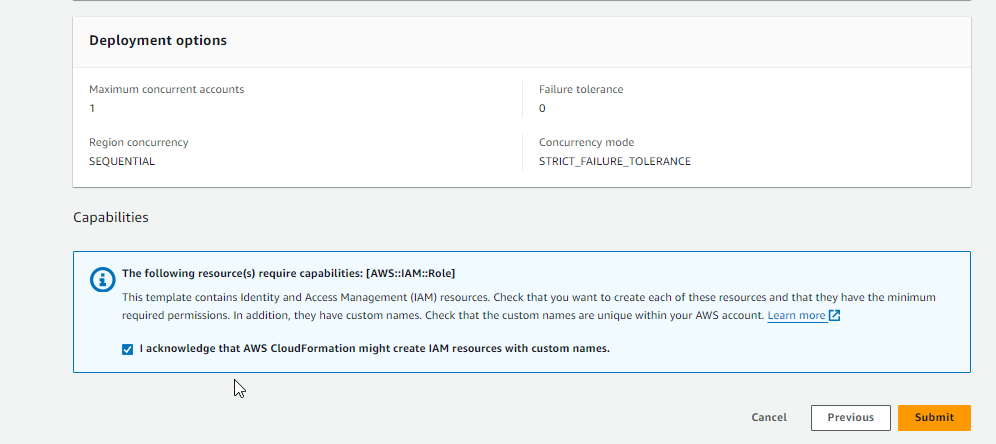Click the Region concurrency label
The height and width of the screenshot is (444, 996).
(138, 142)
